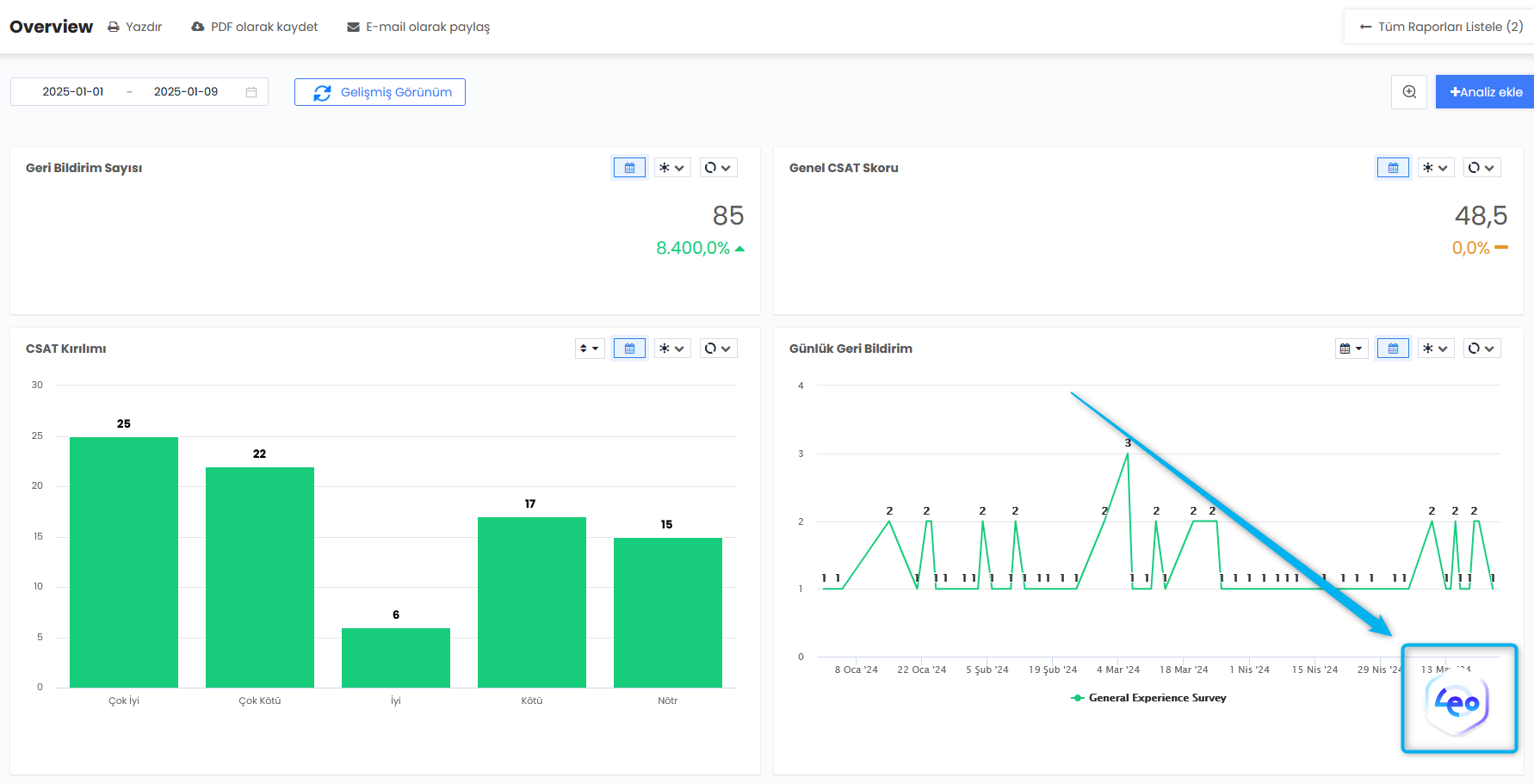This screenshot has height=784, width=1534.
Task: Click refresh arrows icon on Gelişmiş Görünüm
Action: [322, 93]
